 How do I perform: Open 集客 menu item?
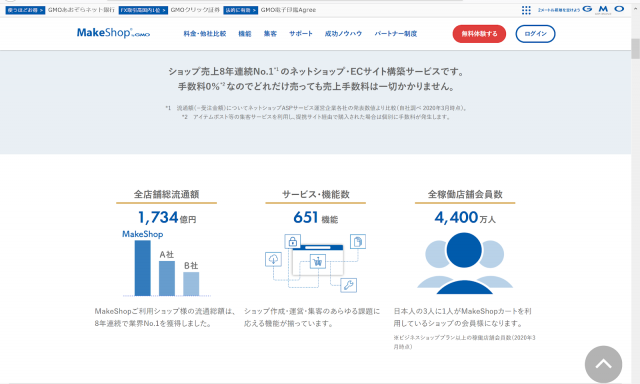tap(270, 34)
